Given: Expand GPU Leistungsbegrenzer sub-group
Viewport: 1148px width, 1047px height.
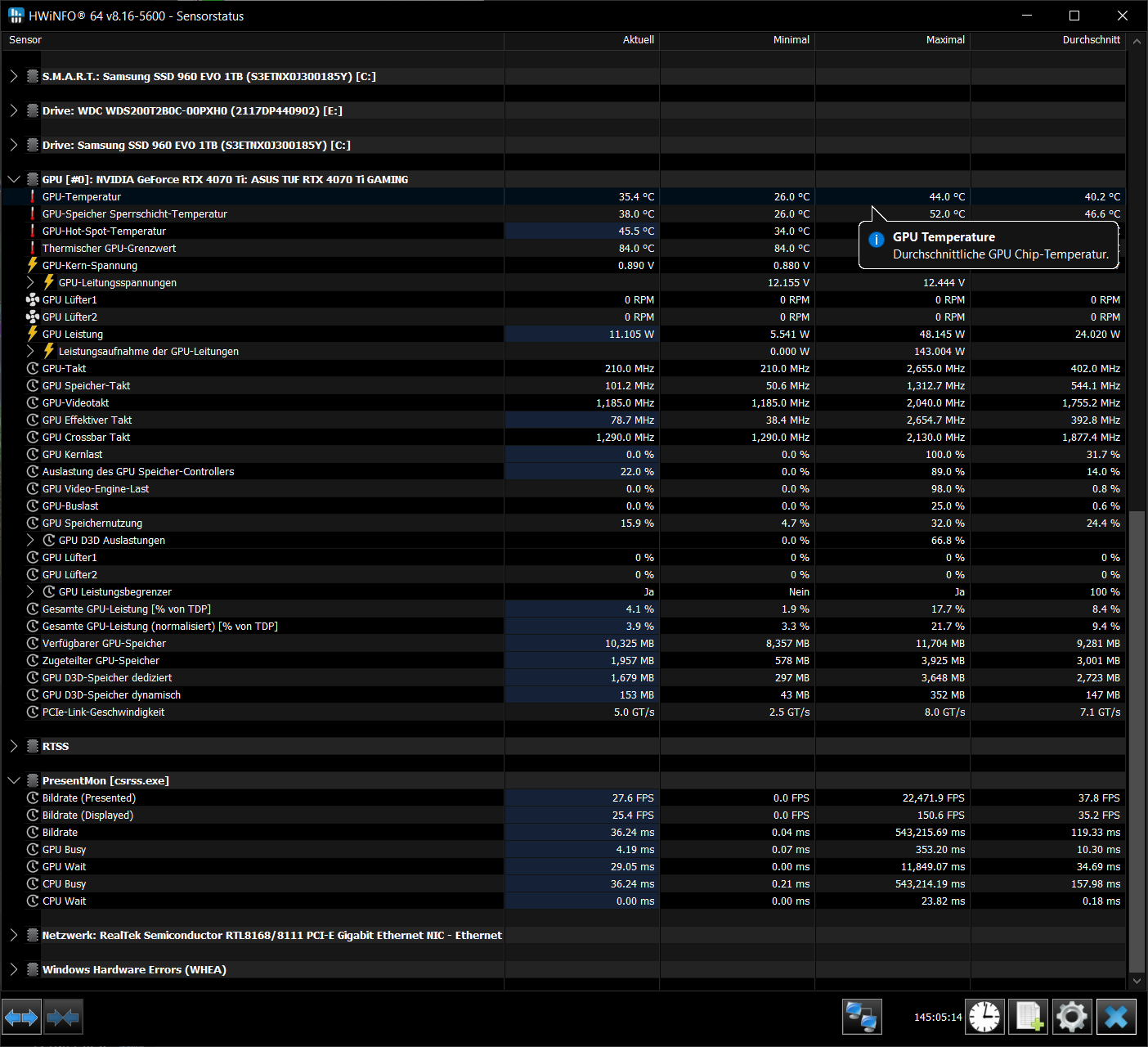Looking at the screenshot, I should point(31,592).
